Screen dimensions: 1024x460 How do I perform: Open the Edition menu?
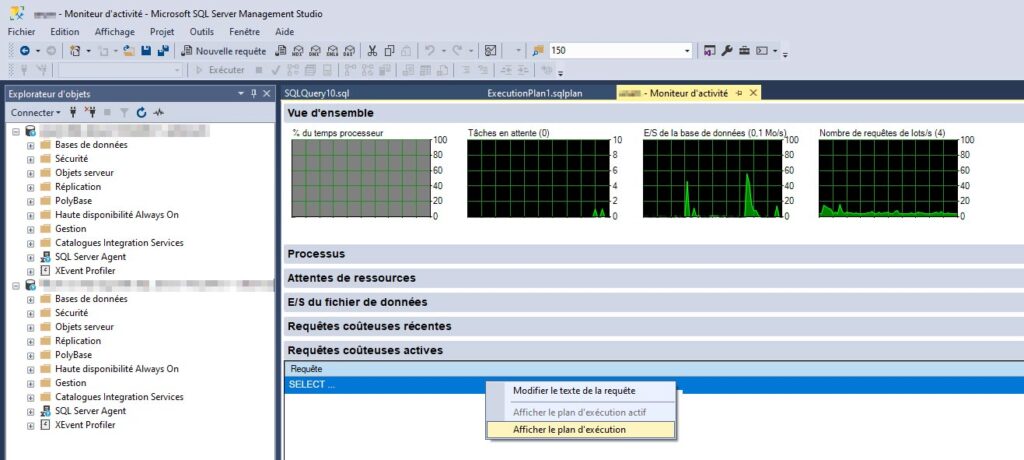[65, 31]
